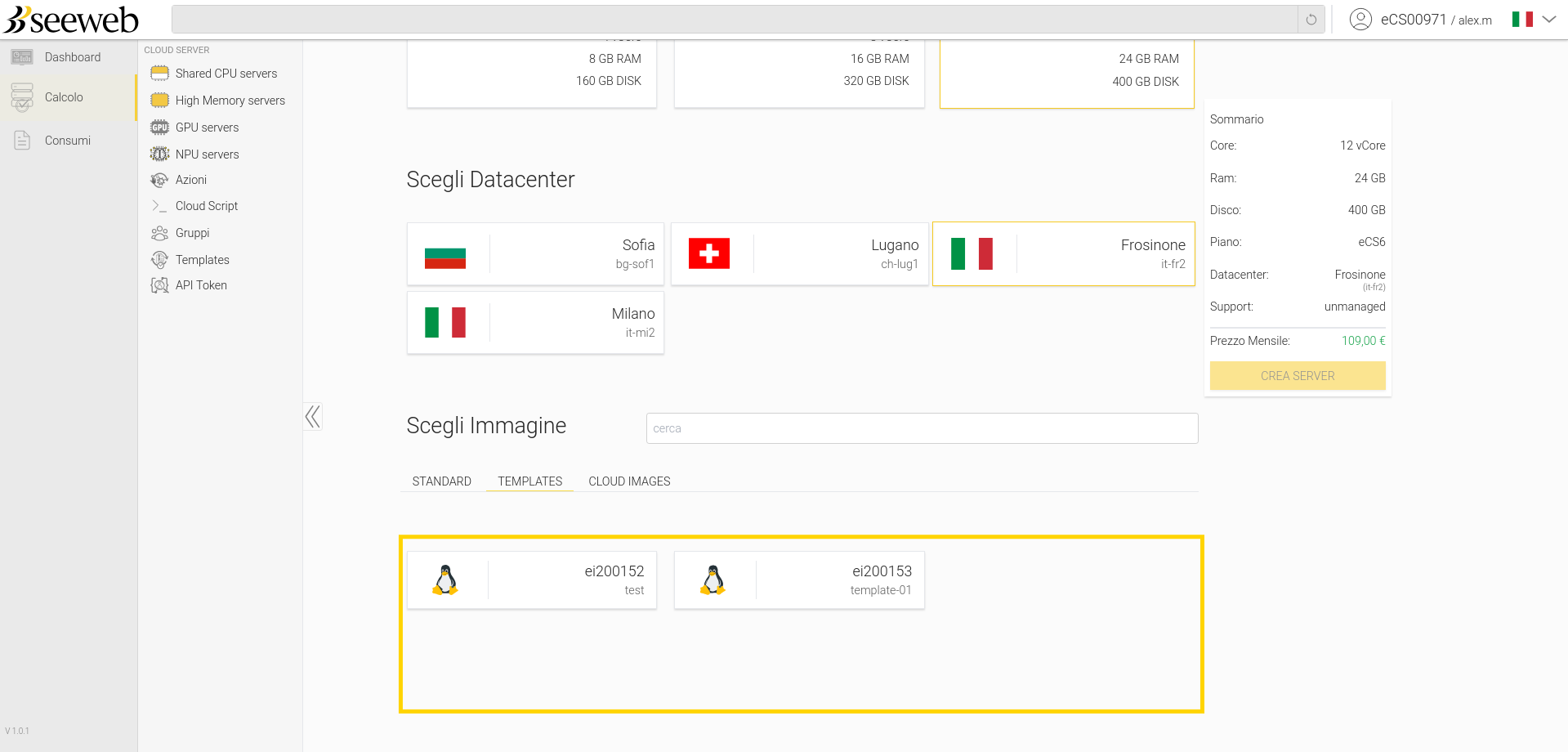Click the 109,00 € monthly price
This screenshot has width=1568, height=752.
point(1364,341)
